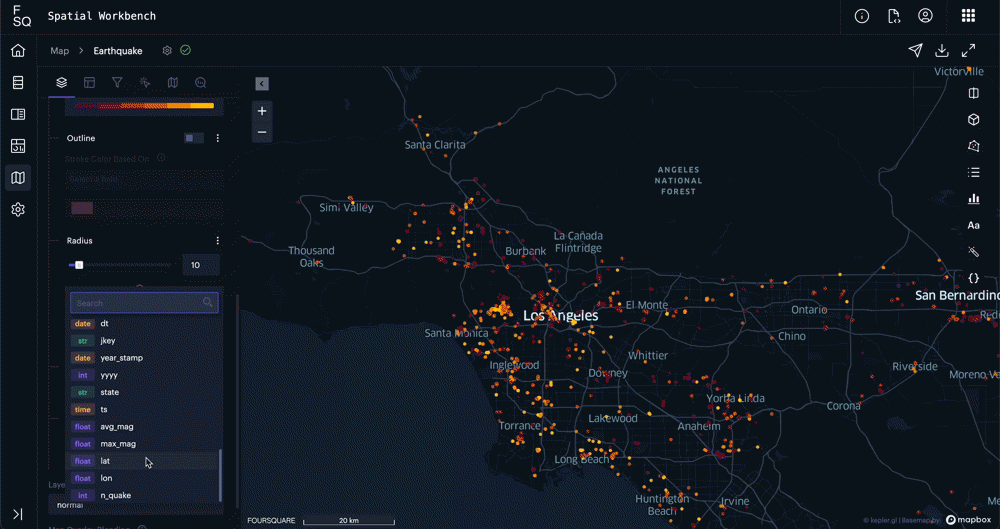Show the map legend list icon
The width and height of the screenshot is (1000, 529).
[x=973, y=172]
